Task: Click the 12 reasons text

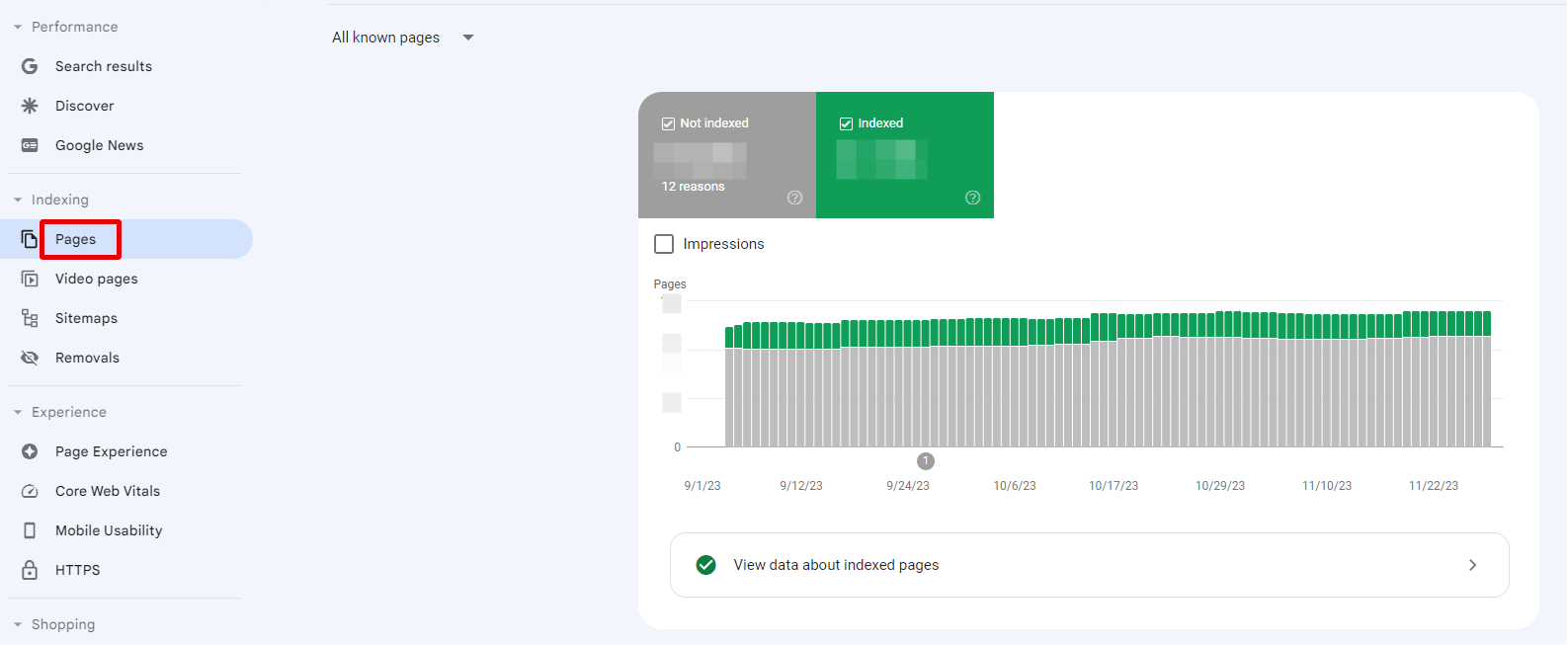Action: [693, 187]
